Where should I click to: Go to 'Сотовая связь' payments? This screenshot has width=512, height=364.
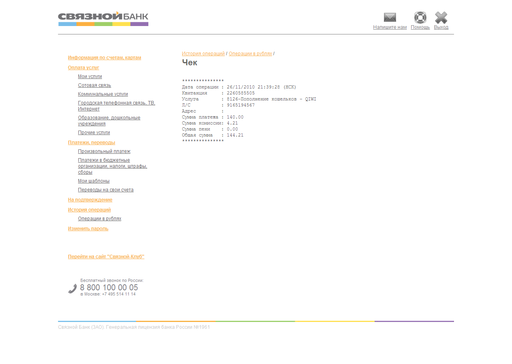(x=94, y=86)
